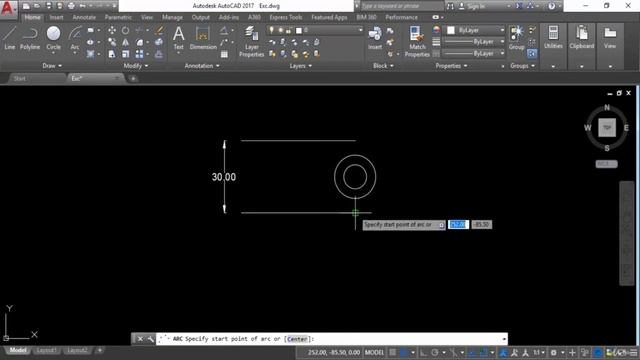Toggle polar tracking in status bar
Screen dimensions: 640x360
click(x=435, y=352)
